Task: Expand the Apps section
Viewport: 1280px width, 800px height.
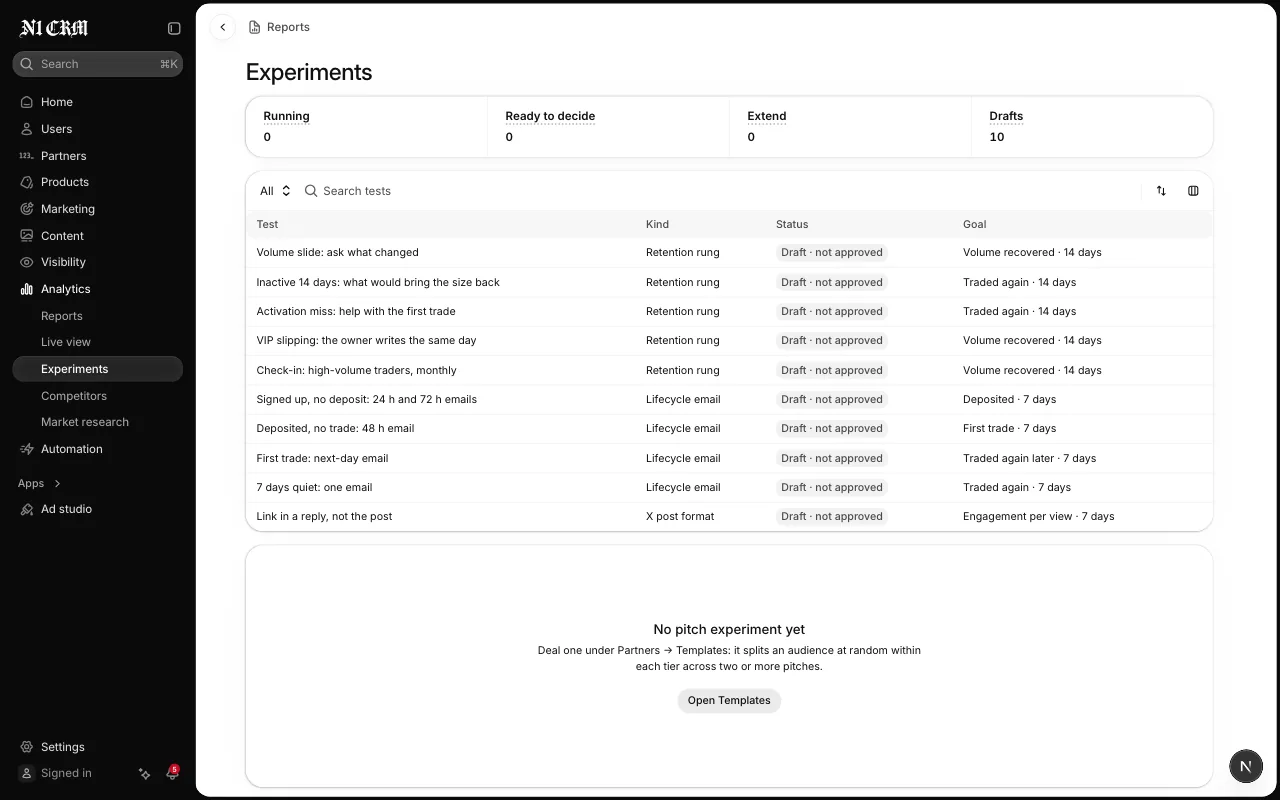Action: (40, 483)
